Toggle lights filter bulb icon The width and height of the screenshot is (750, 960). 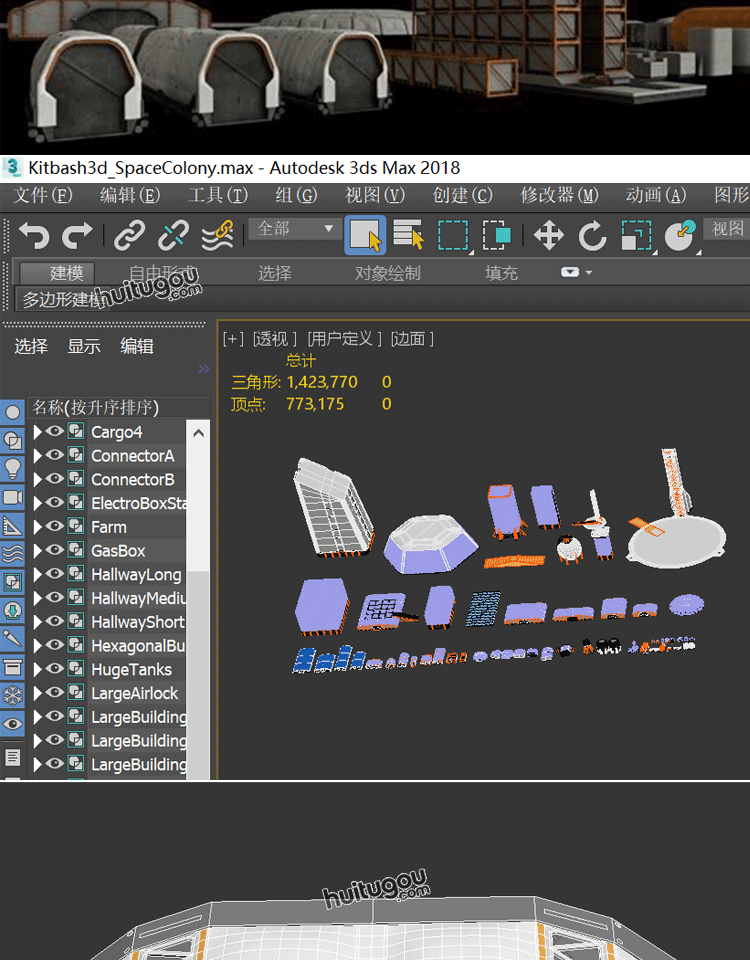pyautogui.click(x=12, y=468)
